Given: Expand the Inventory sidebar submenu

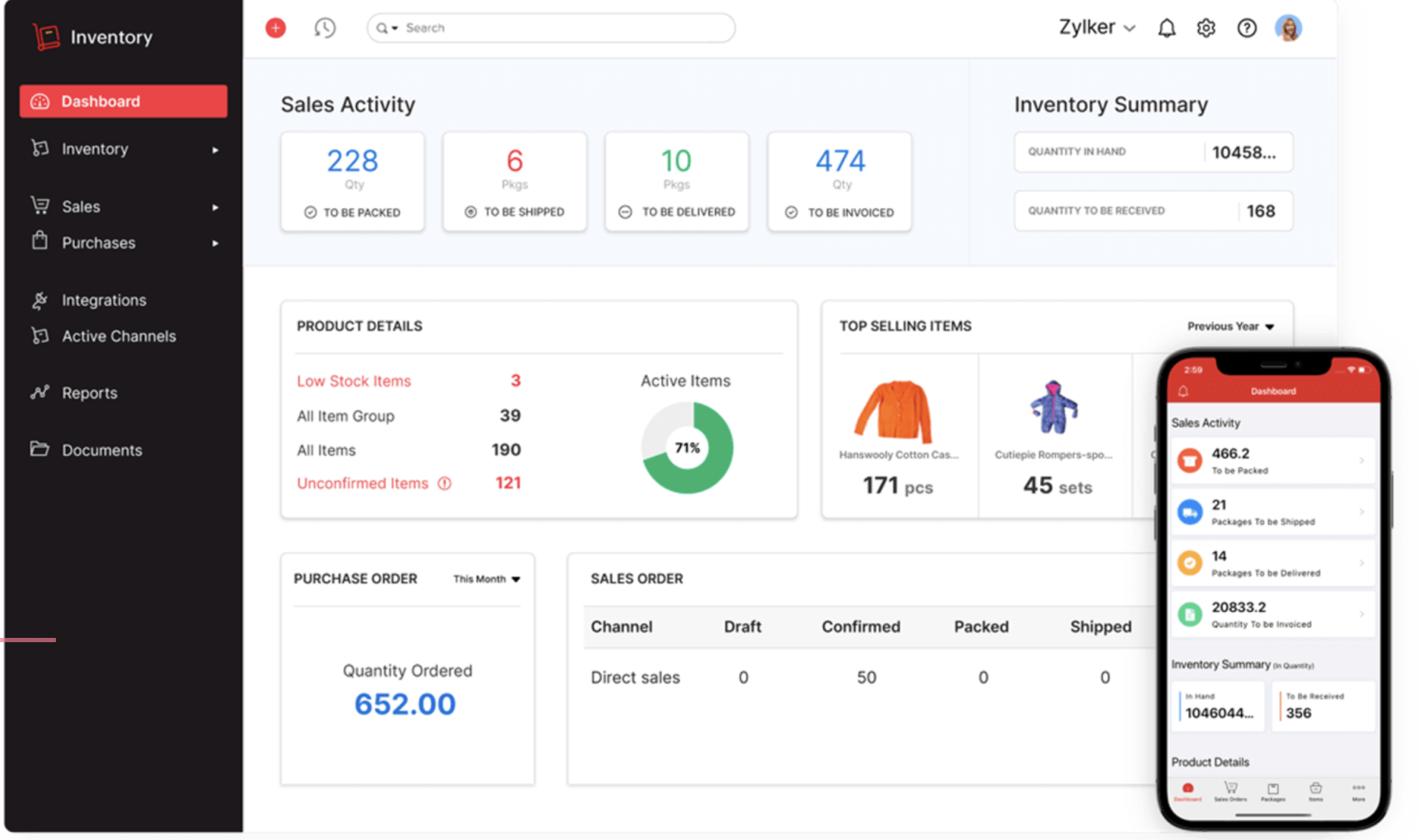Looking at the screenshot, I should pyautogui.click(x=215, y=150).
